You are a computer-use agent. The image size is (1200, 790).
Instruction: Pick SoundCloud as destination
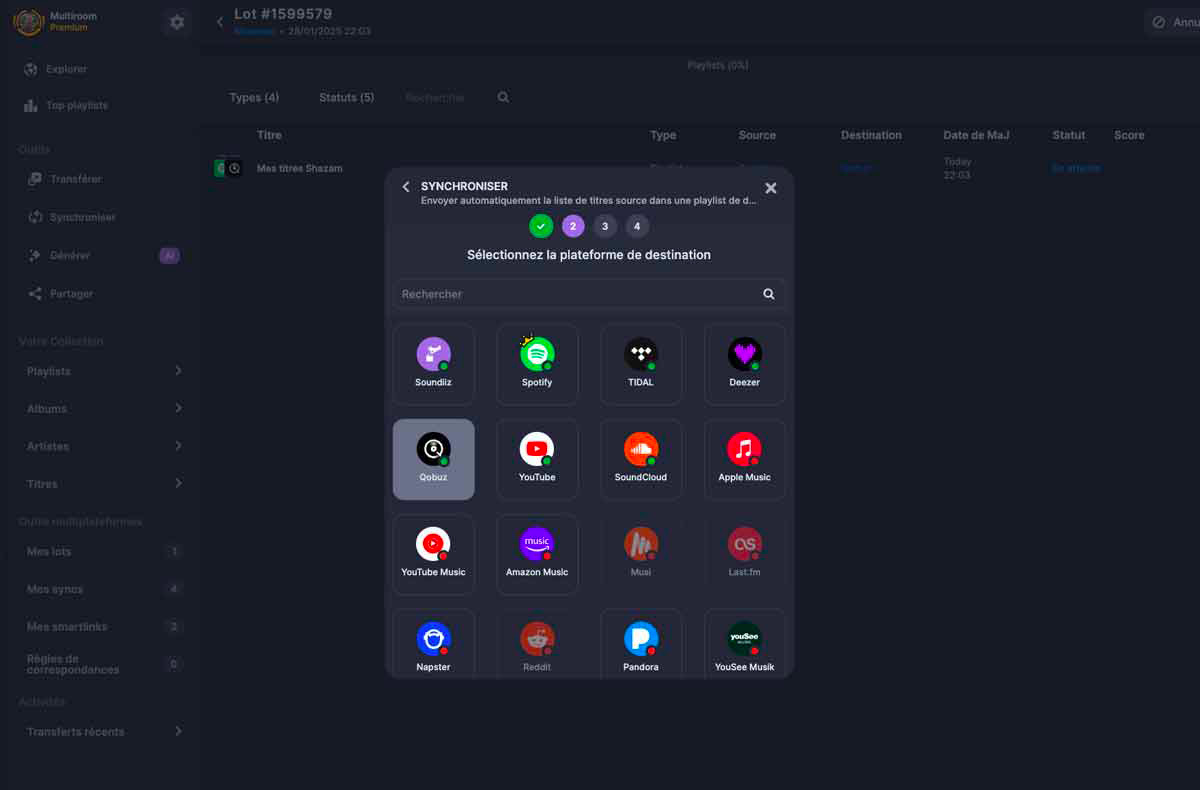point(641,459)
